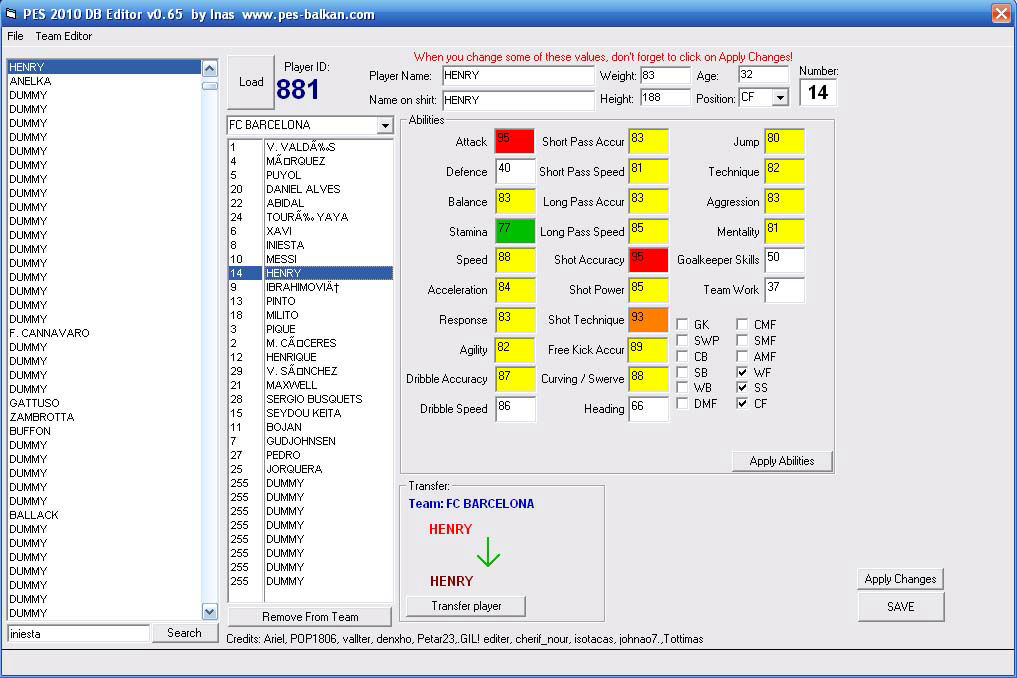Click the orange Shot Technique value box
The image size is (1017, 678).
tap(648, 319)
